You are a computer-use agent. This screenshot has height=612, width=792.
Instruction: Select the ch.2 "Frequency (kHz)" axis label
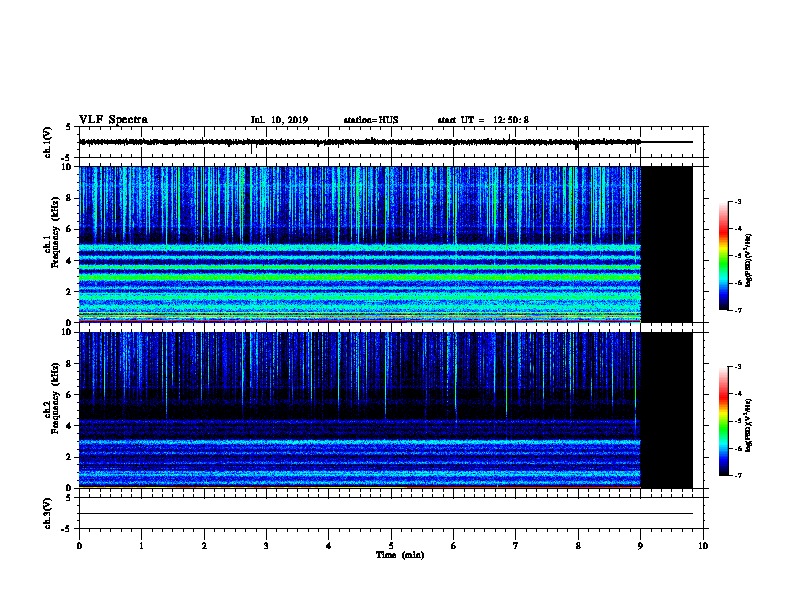coord(55,398)
